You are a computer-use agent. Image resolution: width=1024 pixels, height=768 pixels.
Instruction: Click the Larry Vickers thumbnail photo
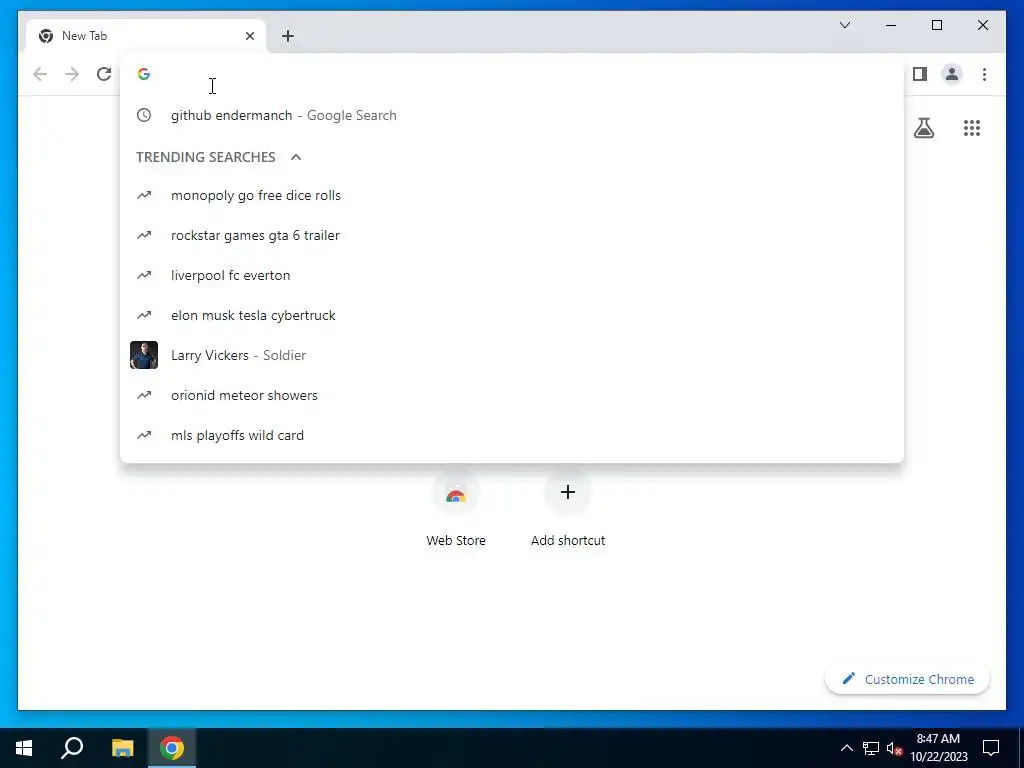[144, 355]
